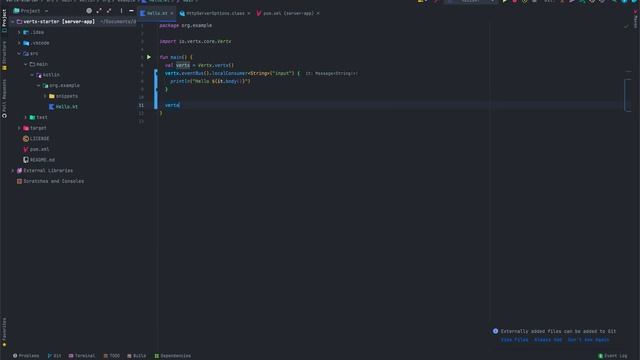640x360 pixels.
Task: Run main using the gutter run icon
Action: coord(149,57)
